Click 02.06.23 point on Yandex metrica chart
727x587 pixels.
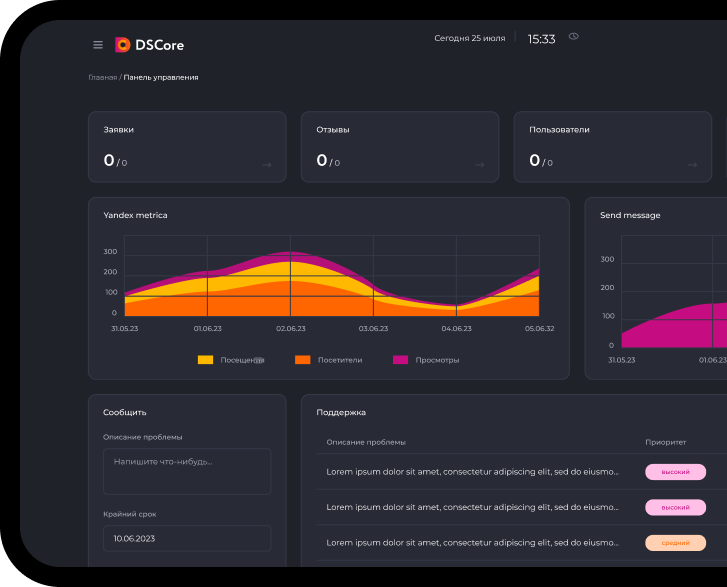(x=290, y=276)
